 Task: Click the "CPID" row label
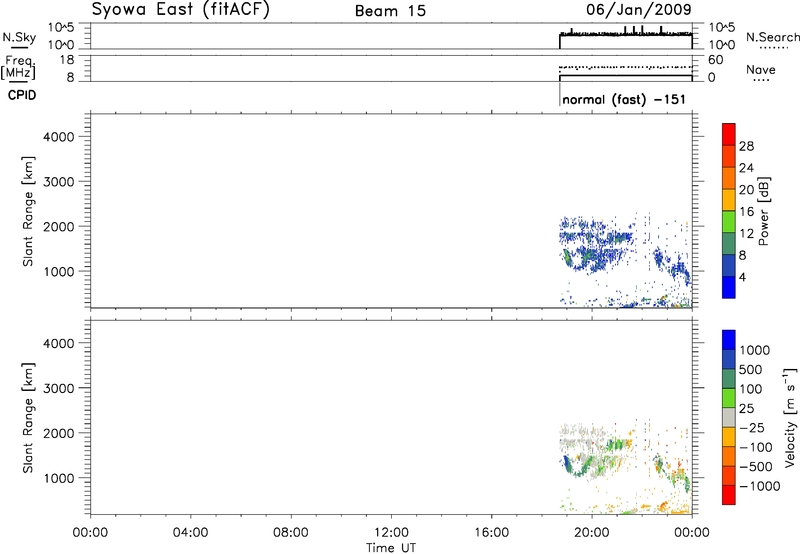pyautogui.click(x=22, y=95)
